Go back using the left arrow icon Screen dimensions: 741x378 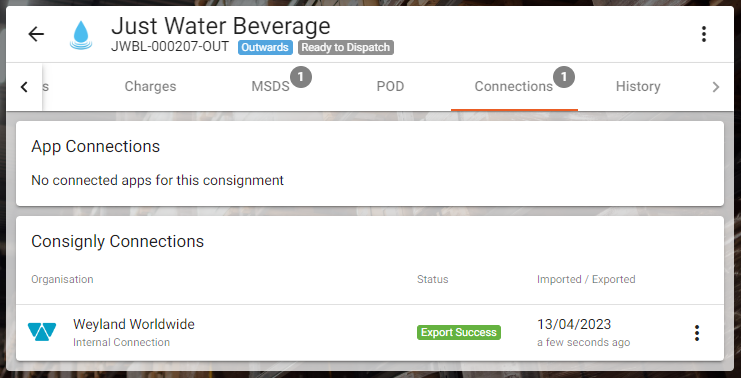pyautogui.click(x=36, y=34)
